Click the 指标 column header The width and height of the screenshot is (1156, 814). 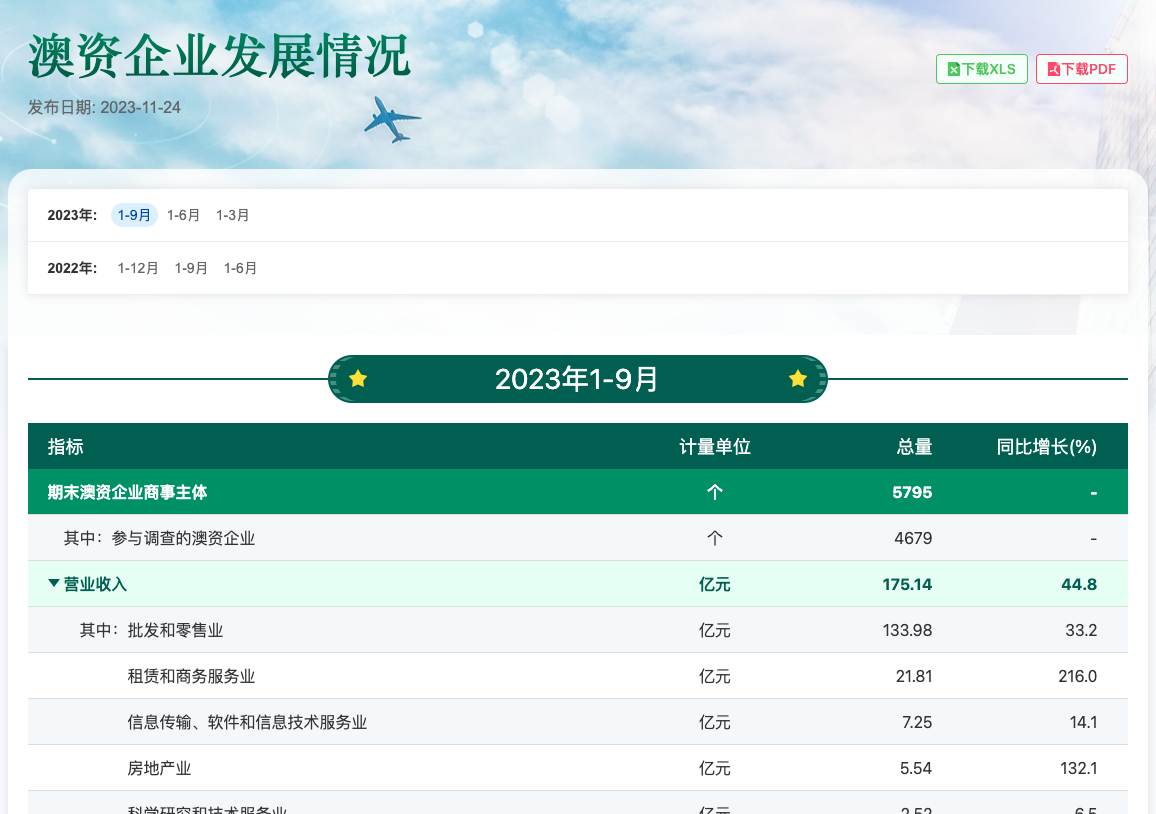point(66,447)
